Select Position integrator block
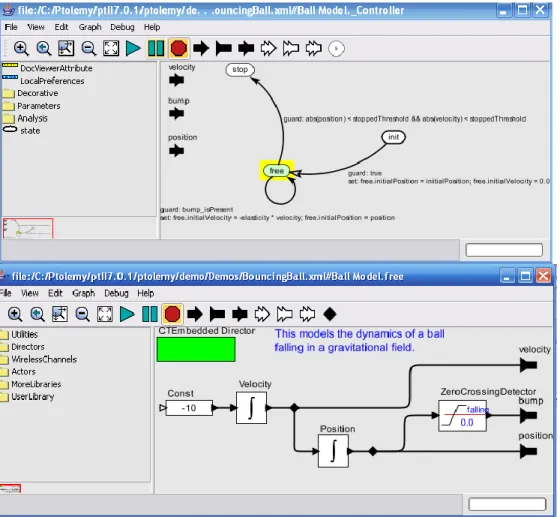 (x=334, y=451)
